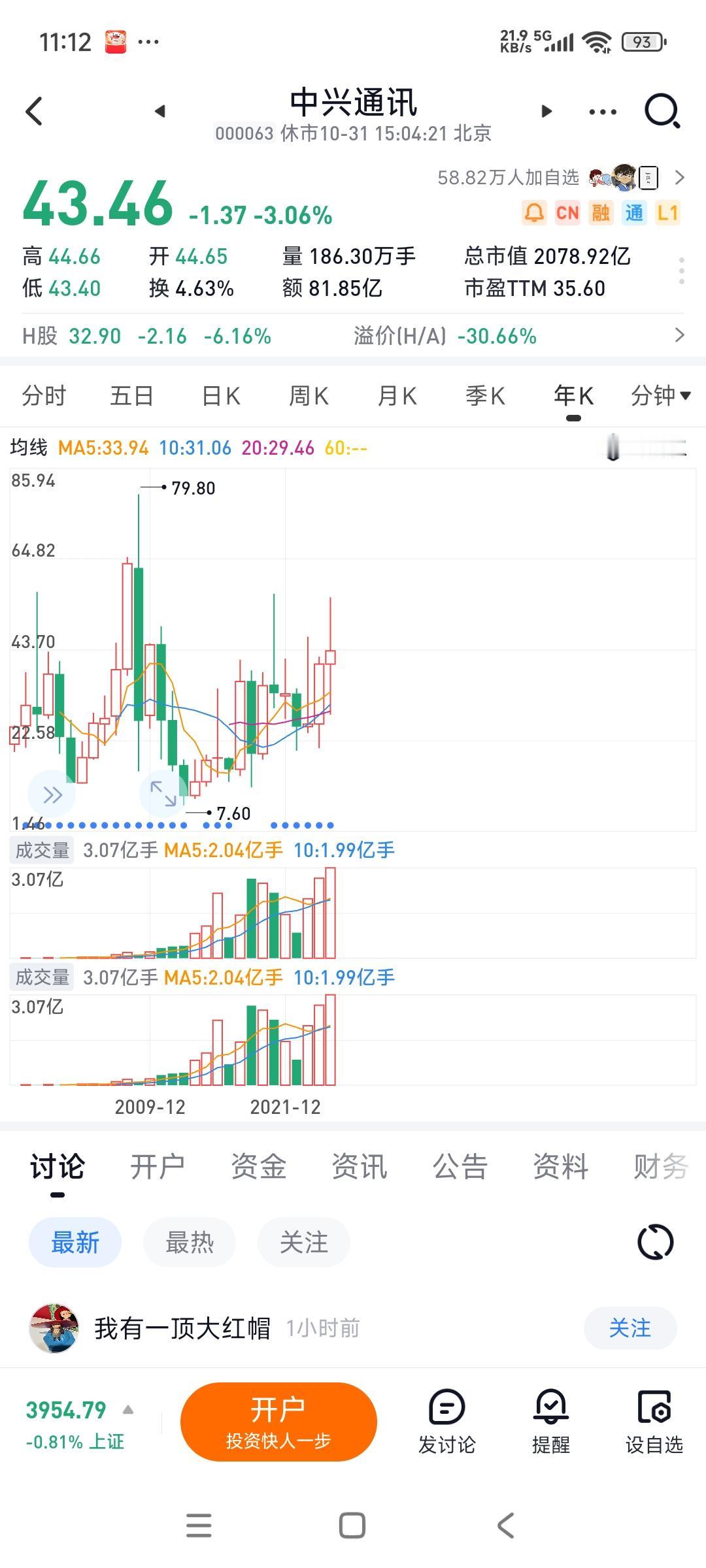This screenshot has height=1568, width=706.
Task: Select the 日K chart tab
Action: [221, 396]
